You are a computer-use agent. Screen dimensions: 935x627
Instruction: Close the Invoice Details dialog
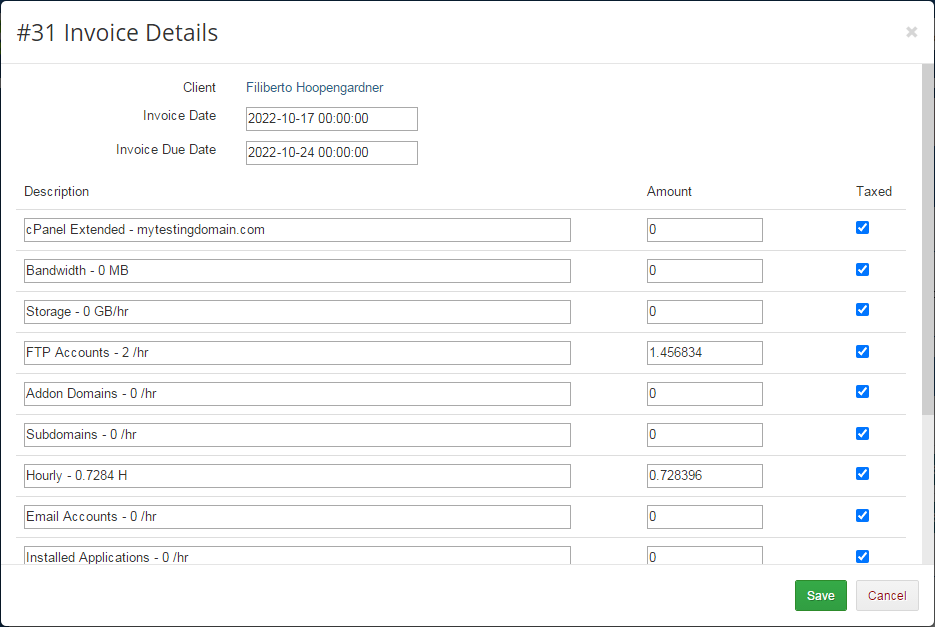pyautogui.click(x=911, y=31)
